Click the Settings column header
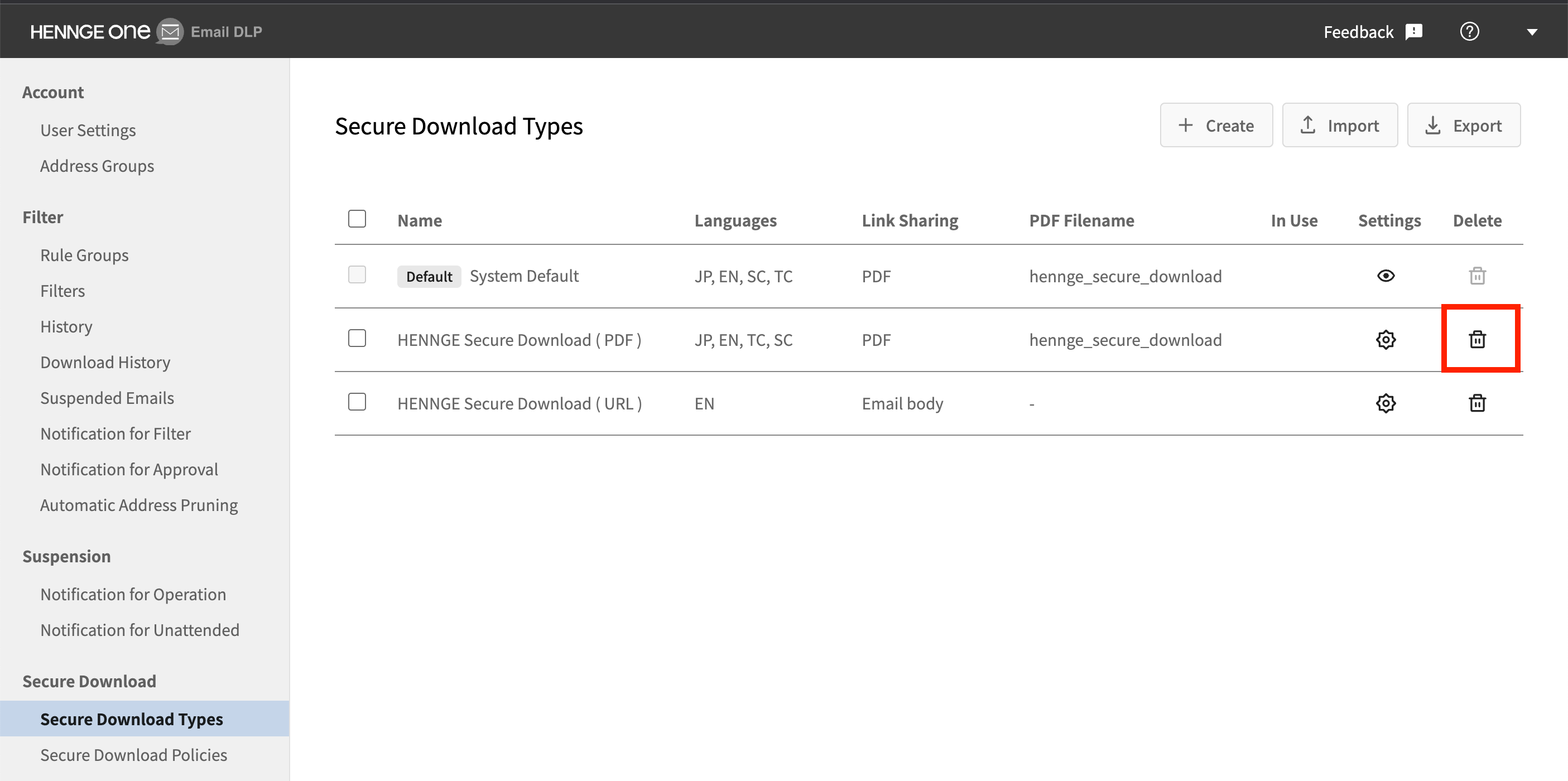 tap(1389, 220)
